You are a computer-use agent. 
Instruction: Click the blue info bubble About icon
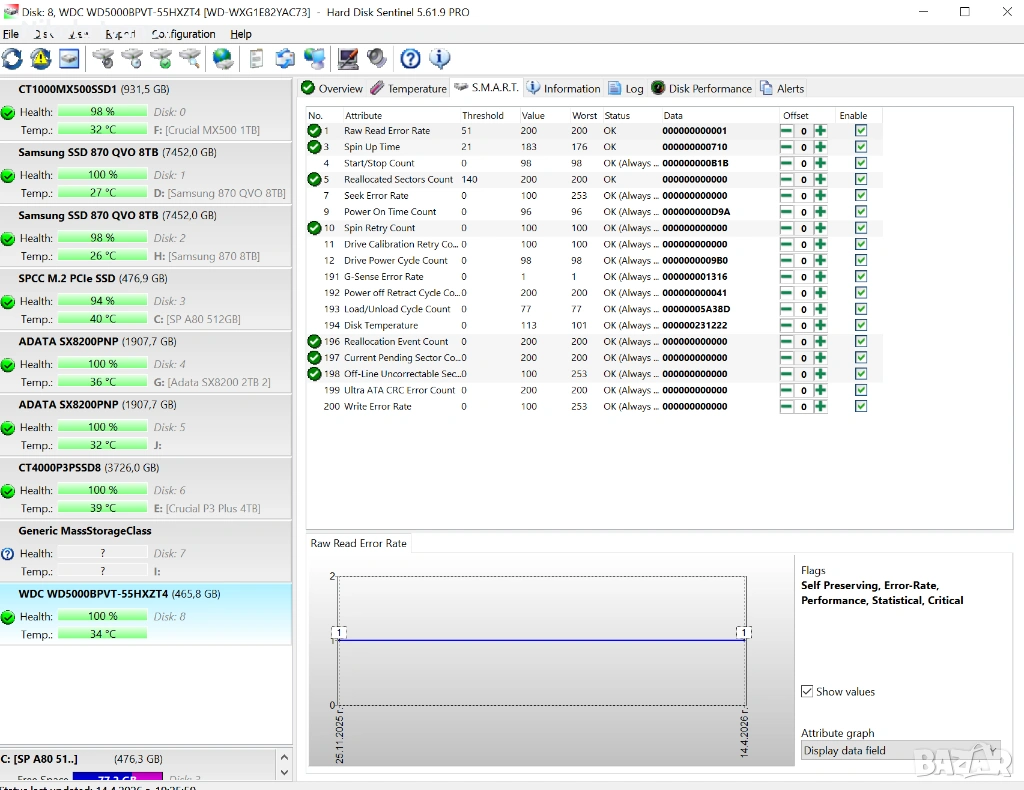[x=439, y=59]
